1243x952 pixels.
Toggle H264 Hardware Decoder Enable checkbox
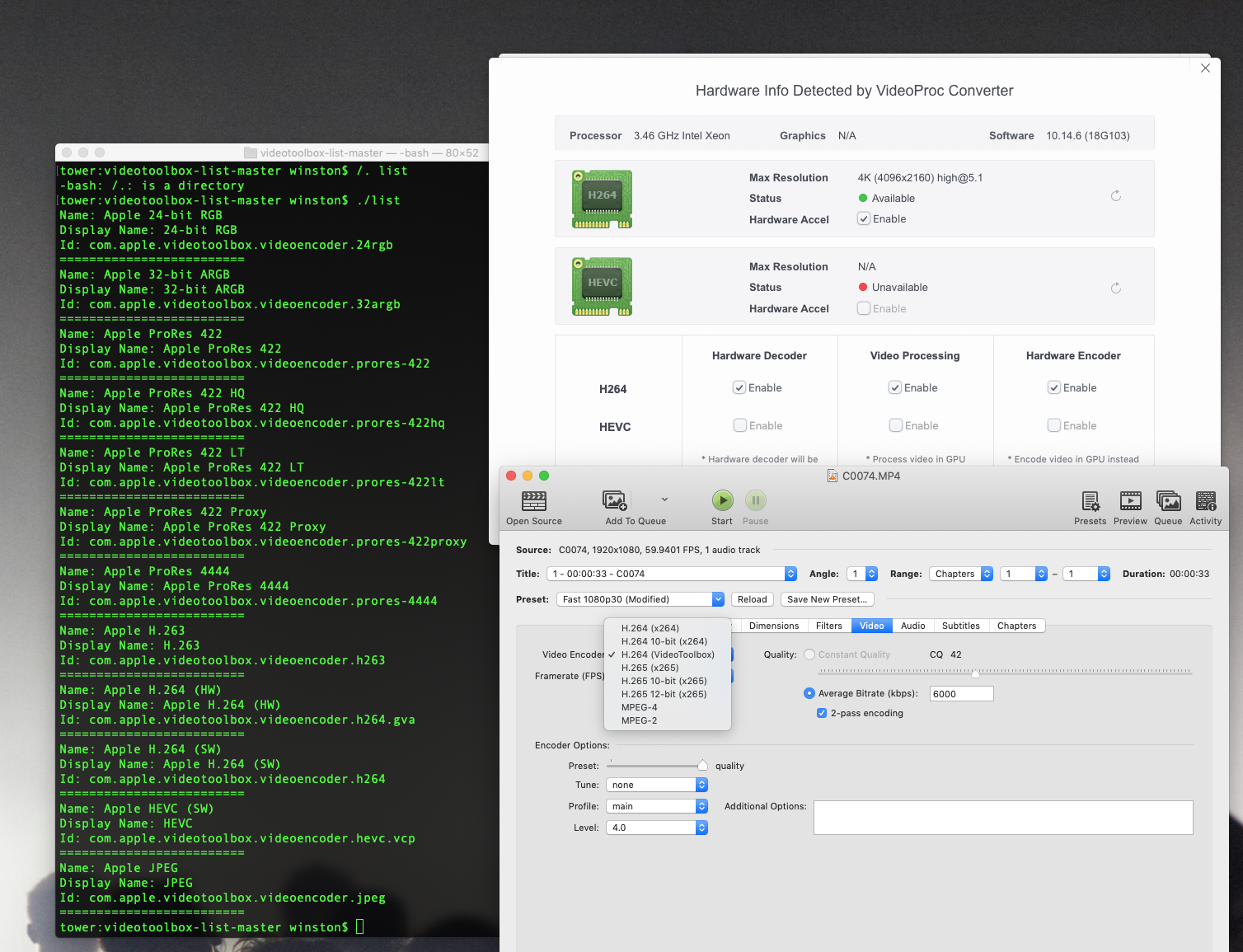coord(739,387)
